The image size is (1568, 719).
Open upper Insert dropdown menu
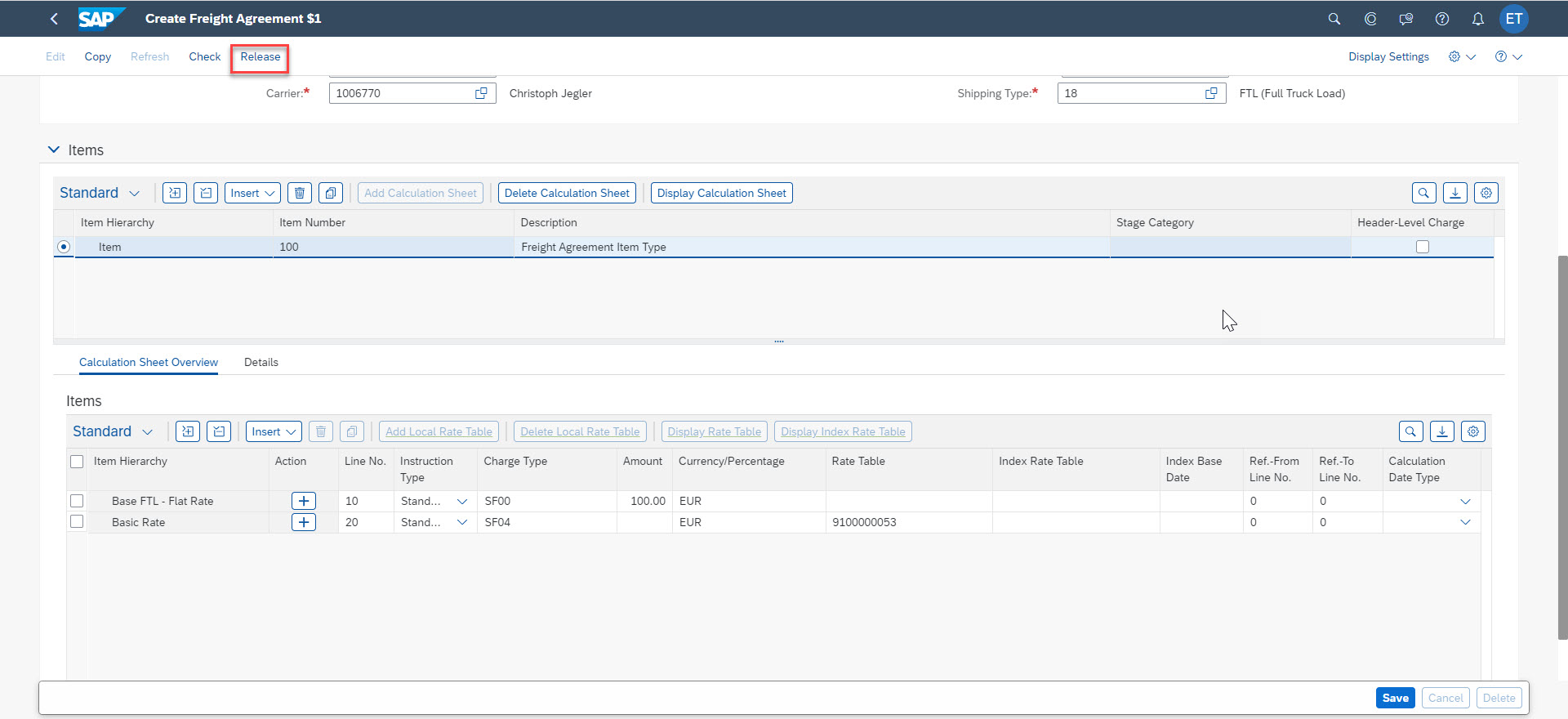pyautogui.click(x=252, y=193)
